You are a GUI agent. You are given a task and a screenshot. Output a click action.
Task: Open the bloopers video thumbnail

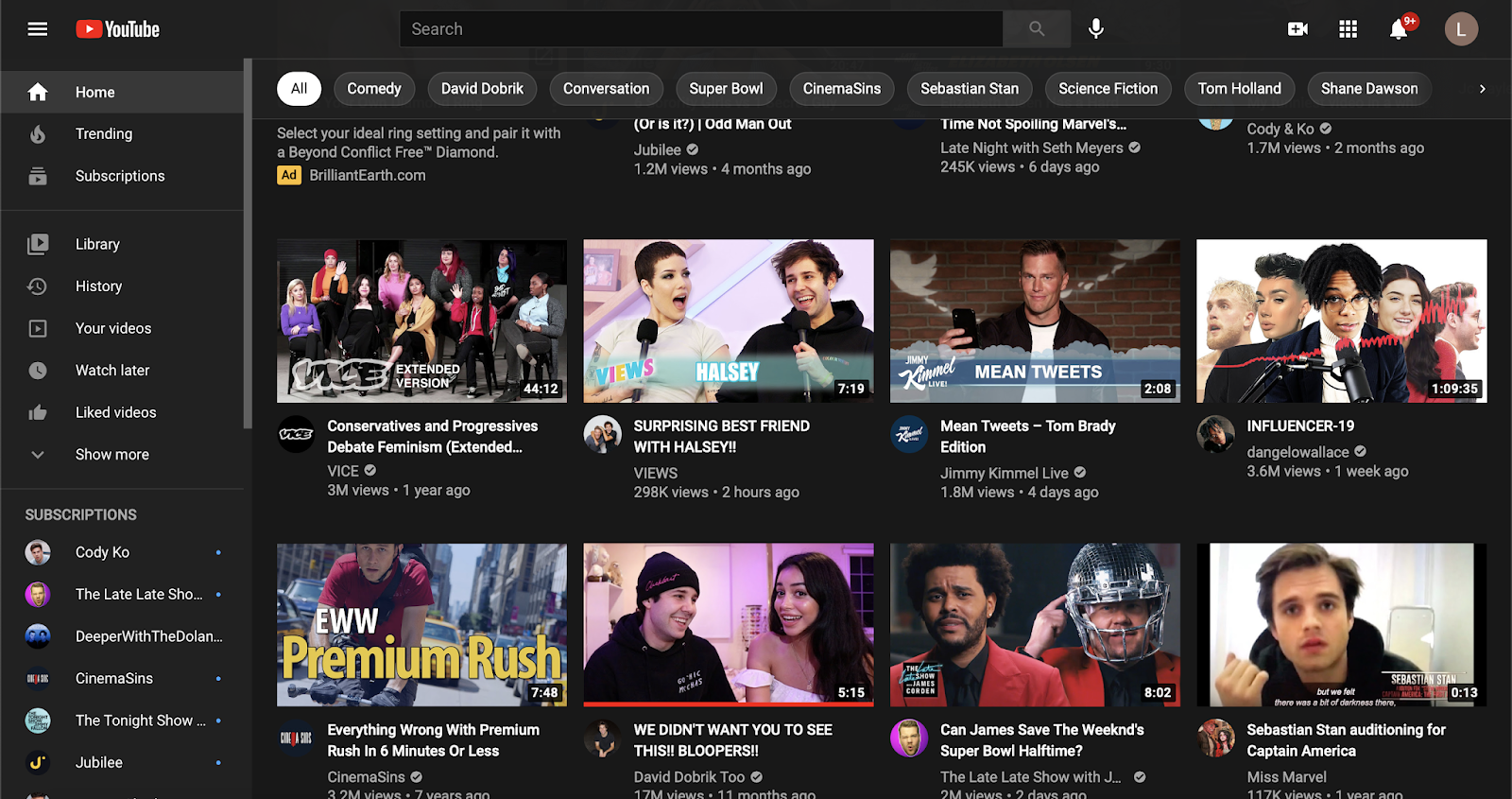click(x=729, y=625)
